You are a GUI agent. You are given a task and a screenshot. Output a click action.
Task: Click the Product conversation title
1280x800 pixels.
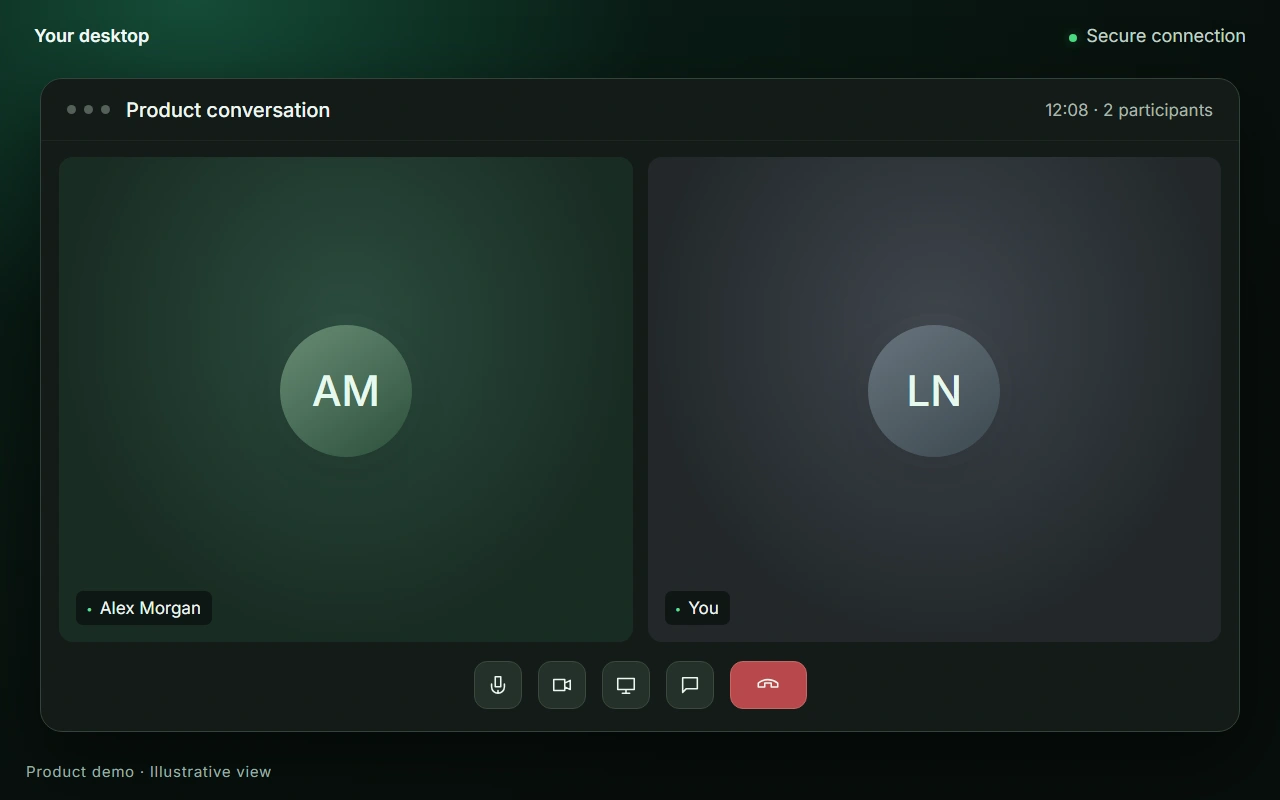[228, 110]
